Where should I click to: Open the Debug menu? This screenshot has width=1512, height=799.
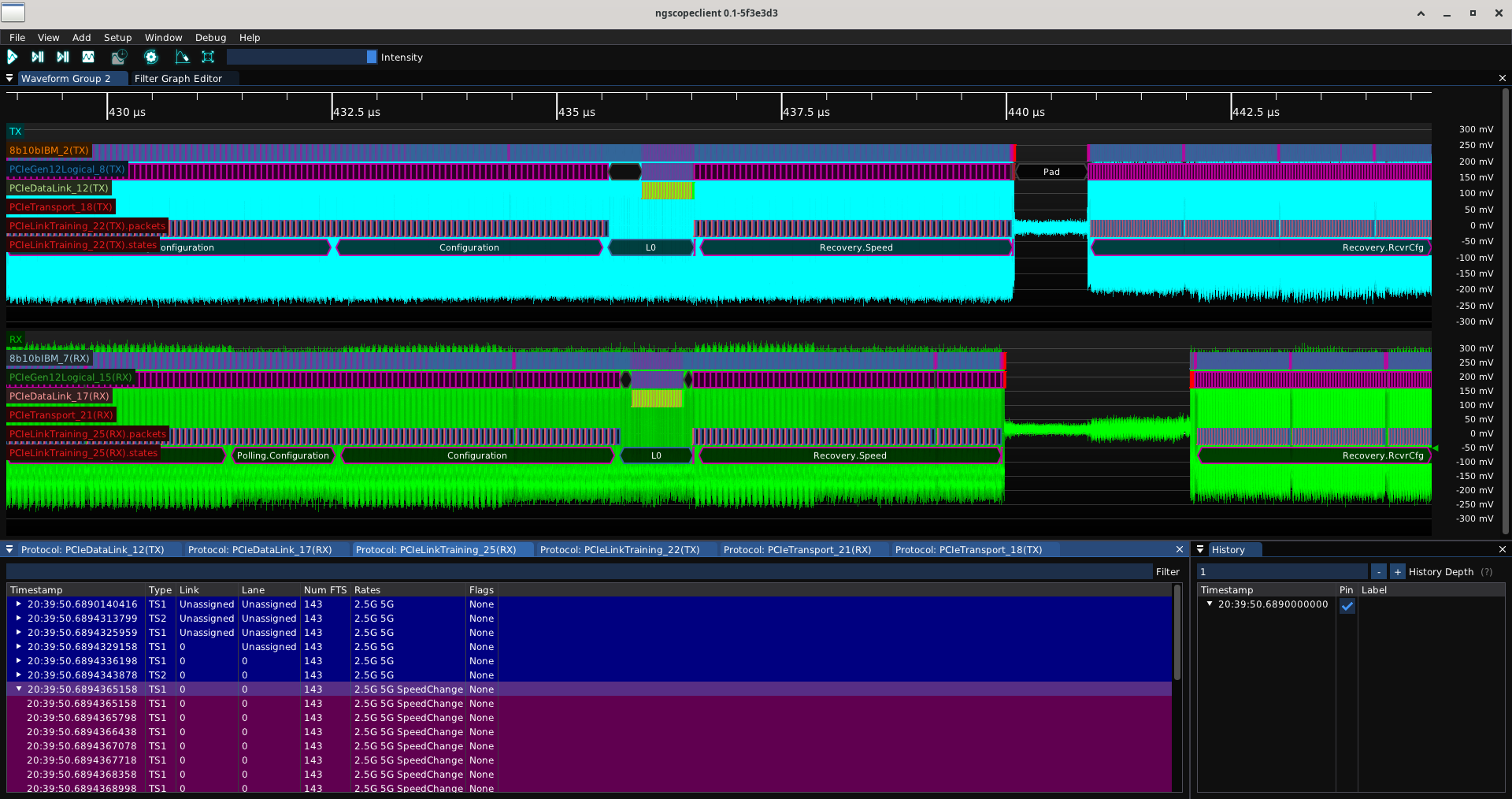coord(210,37)
